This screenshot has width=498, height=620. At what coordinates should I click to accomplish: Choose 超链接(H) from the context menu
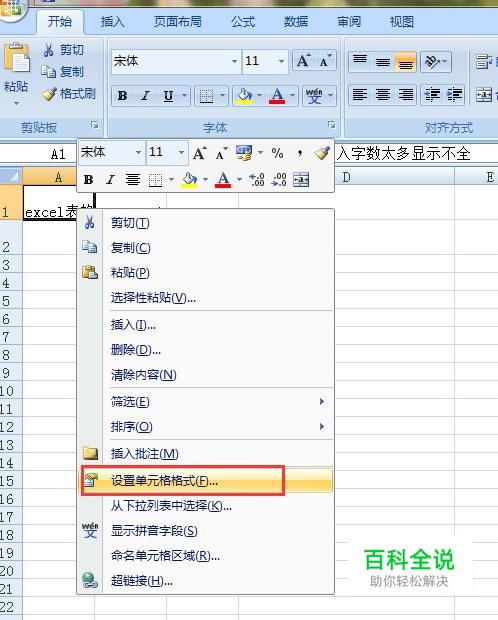[x=205, y=580]
